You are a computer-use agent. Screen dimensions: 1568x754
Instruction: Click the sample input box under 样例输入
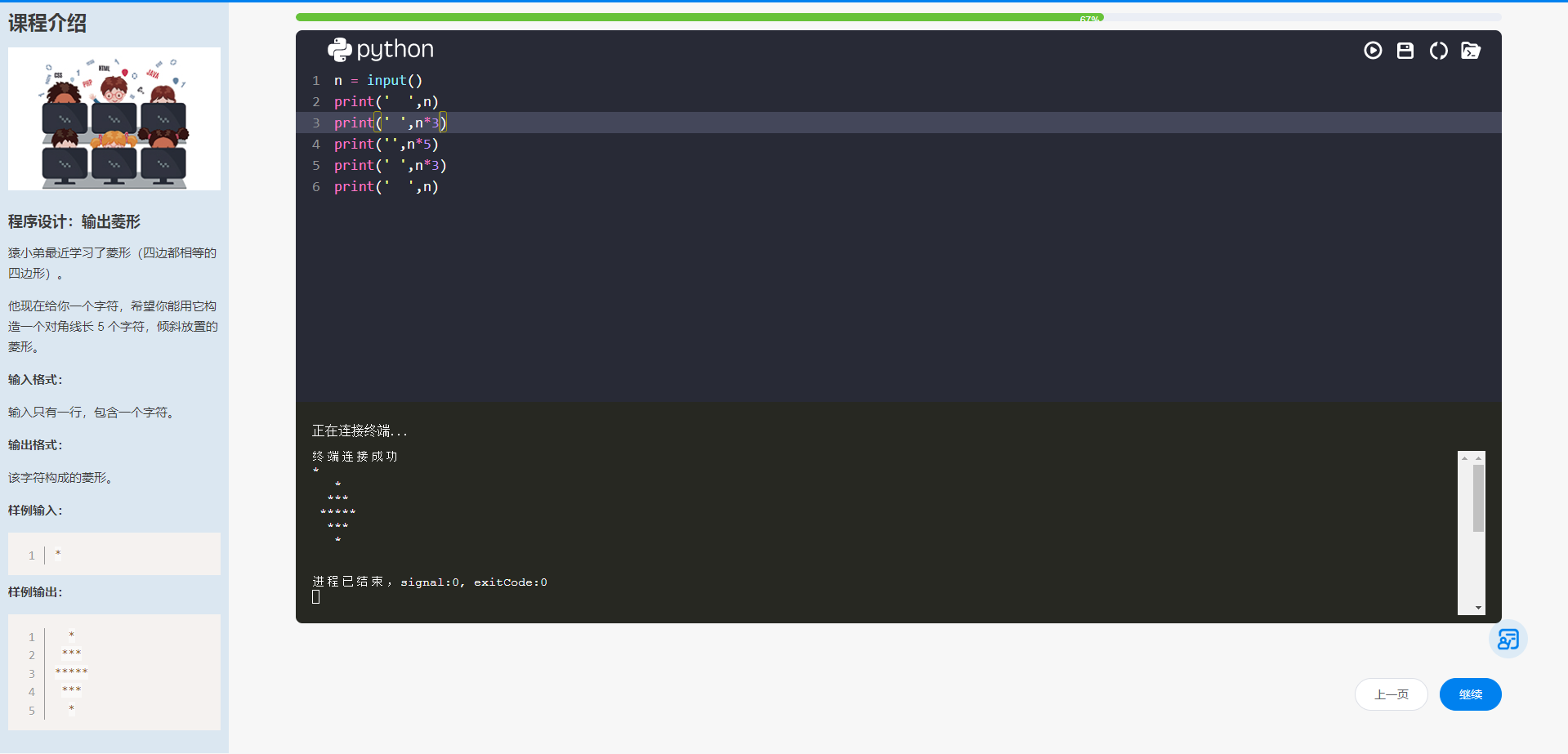click(114, 554)
